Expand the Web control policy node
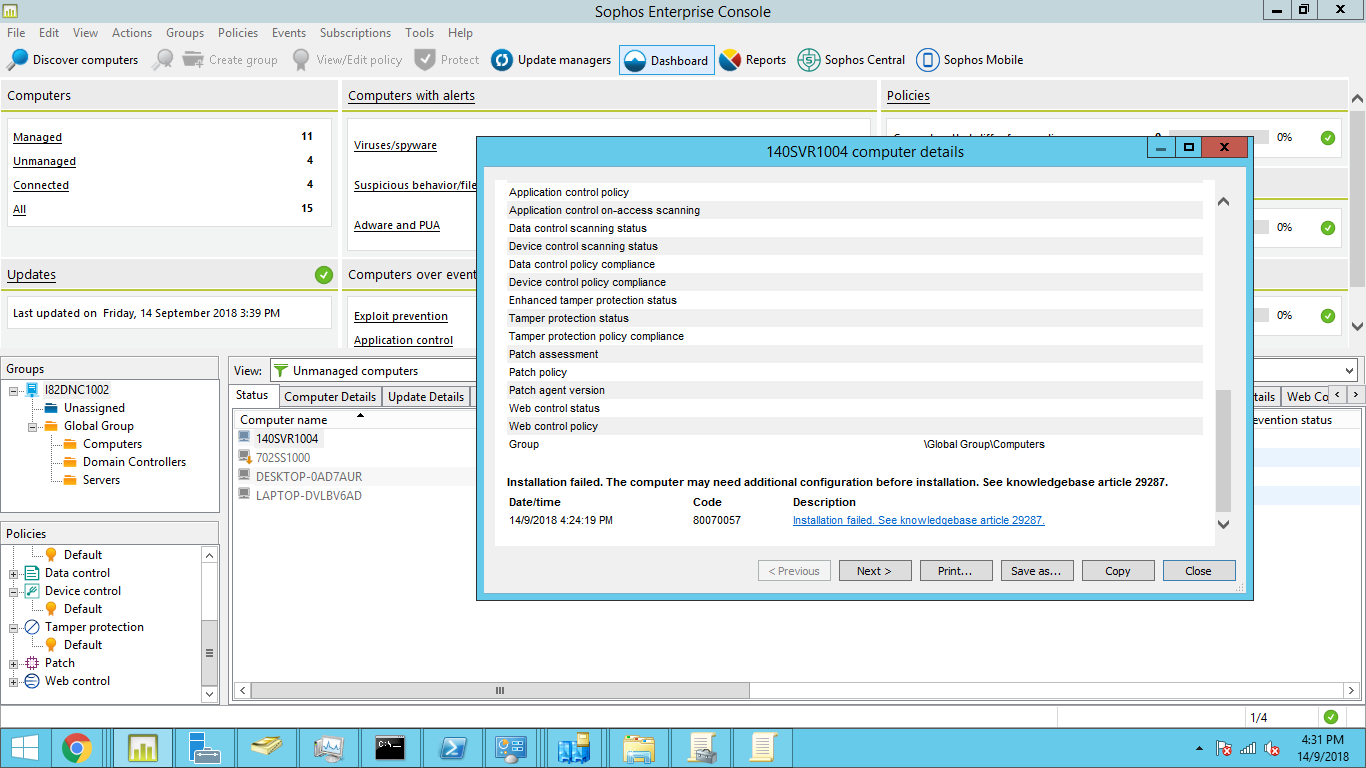Image resolution: width=1366 pixels, height=768 pixels. pos(14,682)
